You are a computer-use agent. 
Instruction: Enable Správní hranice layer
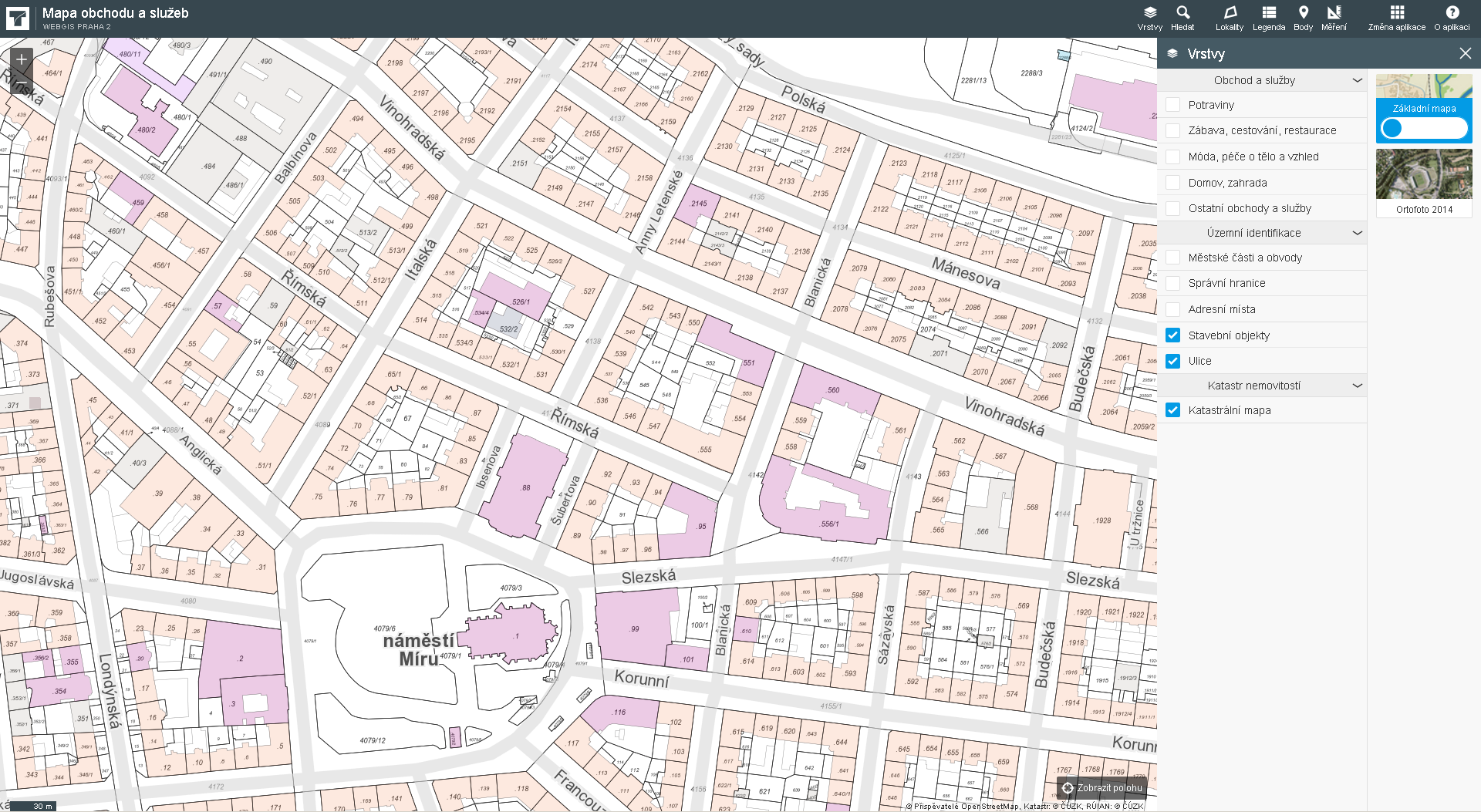(x=1172, y=283)
